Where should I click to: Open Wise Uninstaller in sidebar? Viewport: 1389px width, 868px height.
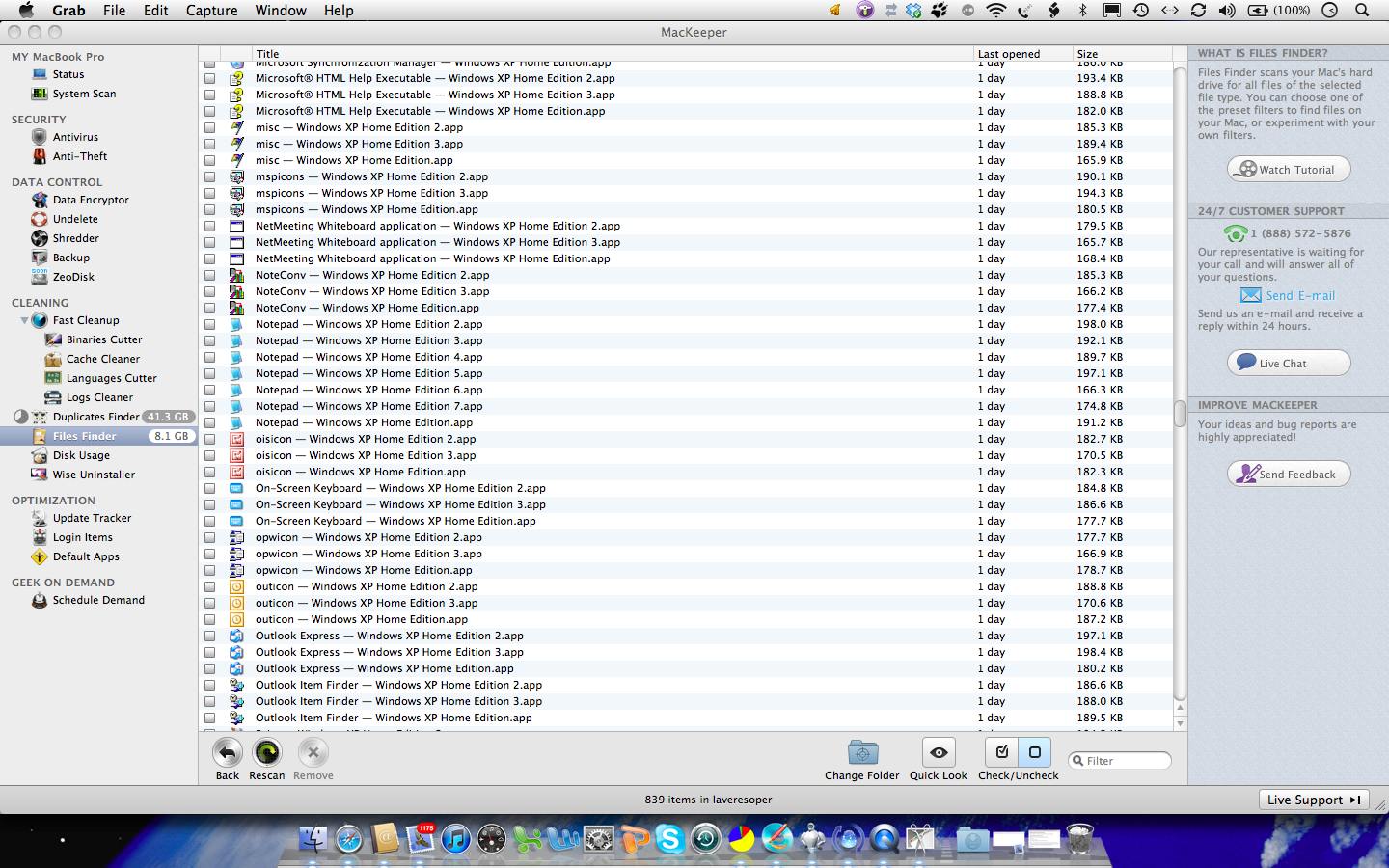pos(94,475)
